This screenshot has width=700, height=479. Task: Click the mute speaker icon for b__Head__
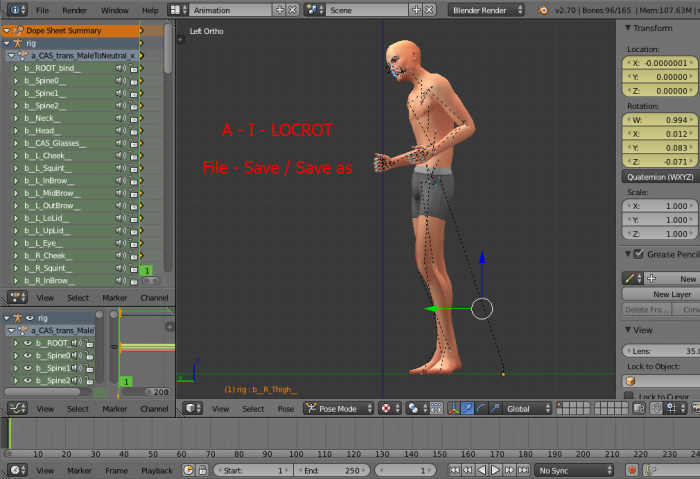click(x=120, y=131)
